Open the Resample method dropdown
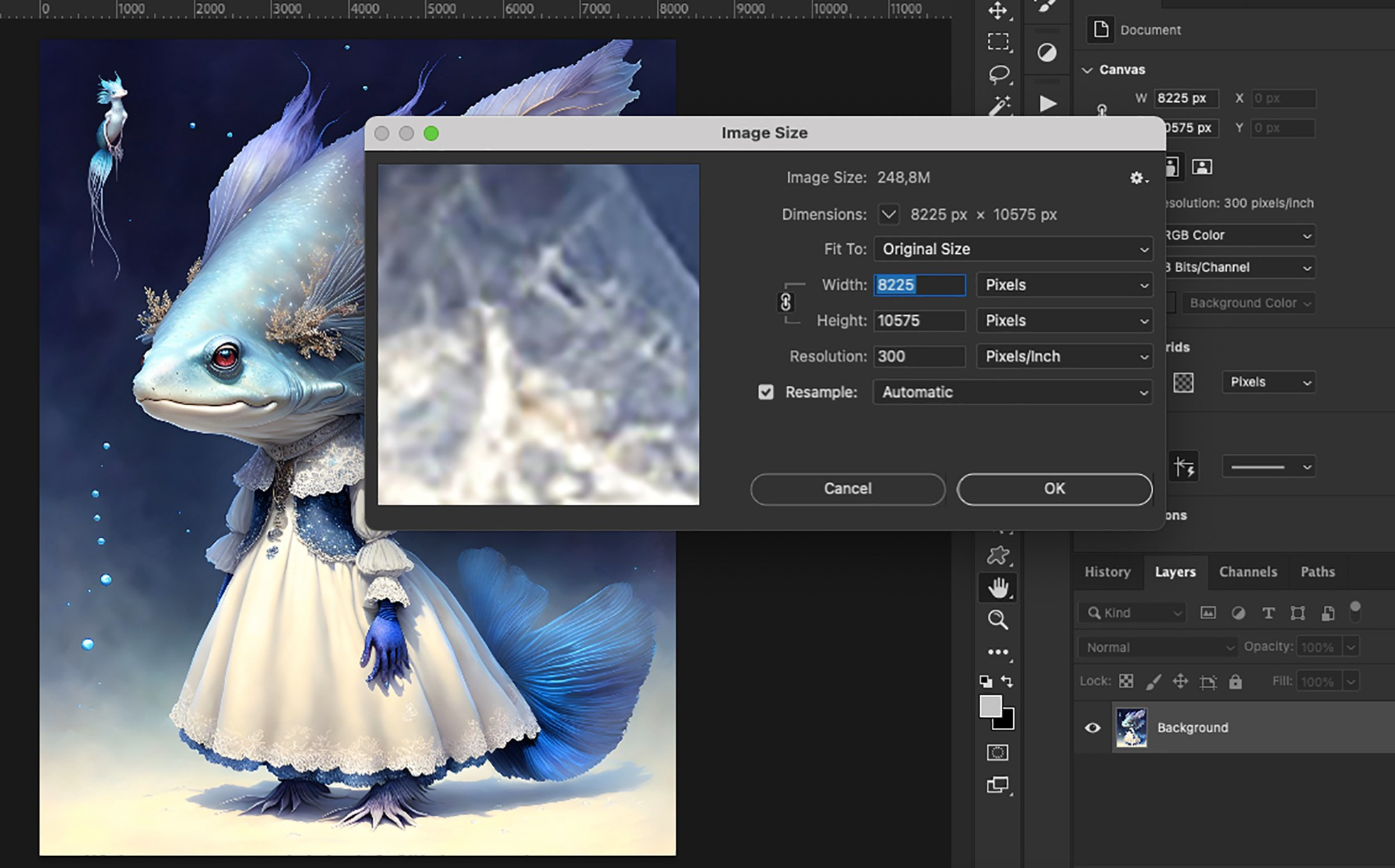This screenshot has width=1395, height=868. pyautogui.click(x=1011, y=392)
